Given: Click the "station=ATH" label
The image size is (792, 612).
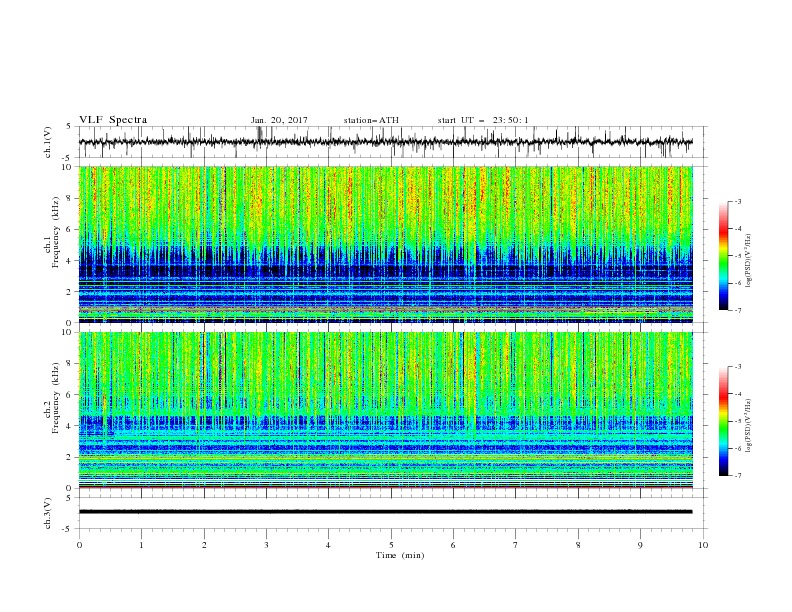Looking at the screenshot, I should point(371,120).
